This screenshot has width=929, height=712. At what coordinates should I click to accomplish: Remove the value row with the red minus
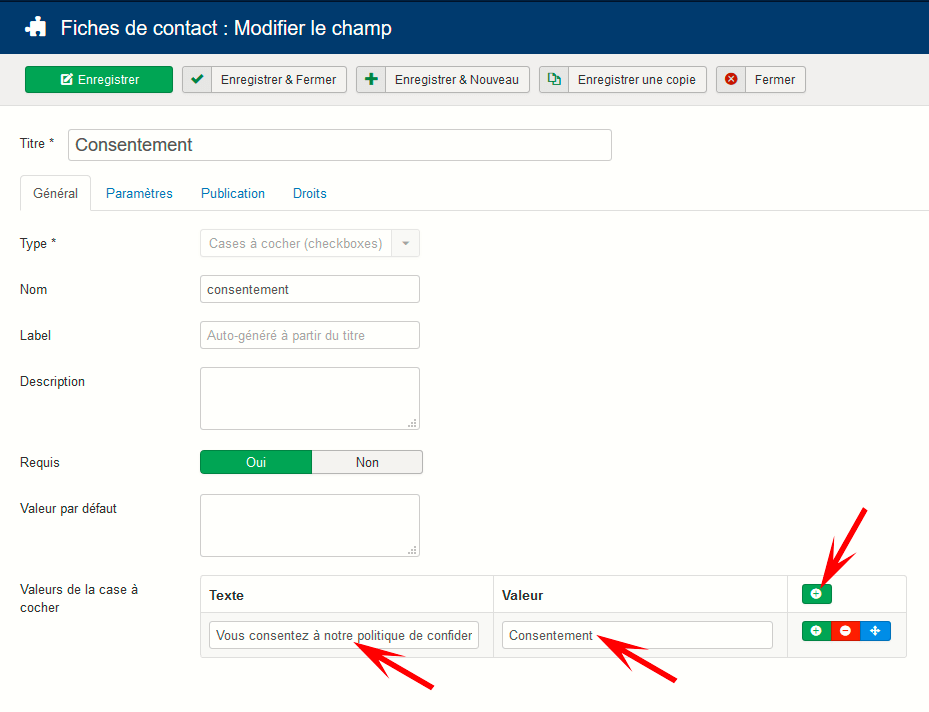[845, 631]
